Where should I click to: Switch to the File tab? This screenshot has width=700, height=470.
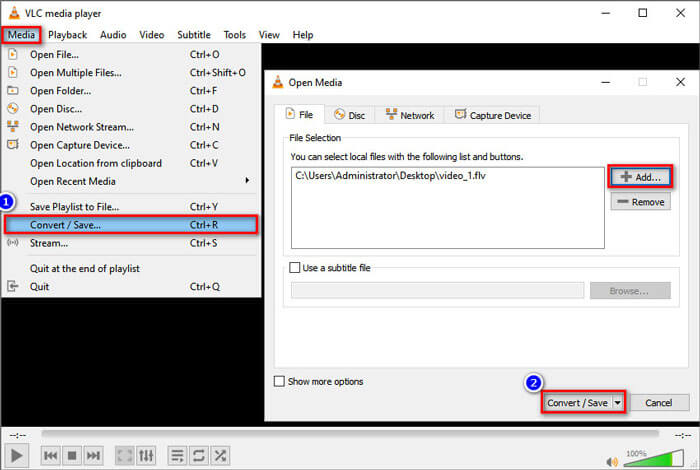tap(299, 115)
